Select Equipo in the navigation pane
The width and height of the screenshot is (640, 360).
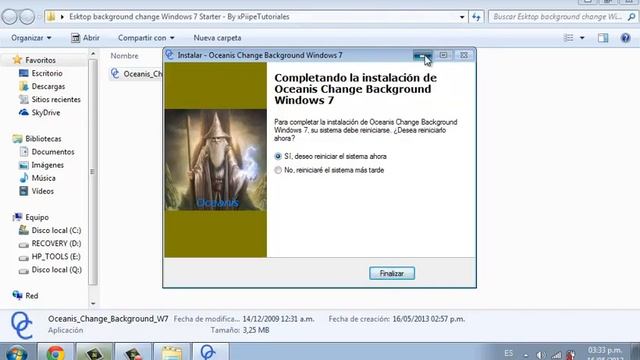pyautogui.click(x=31, y=217)
